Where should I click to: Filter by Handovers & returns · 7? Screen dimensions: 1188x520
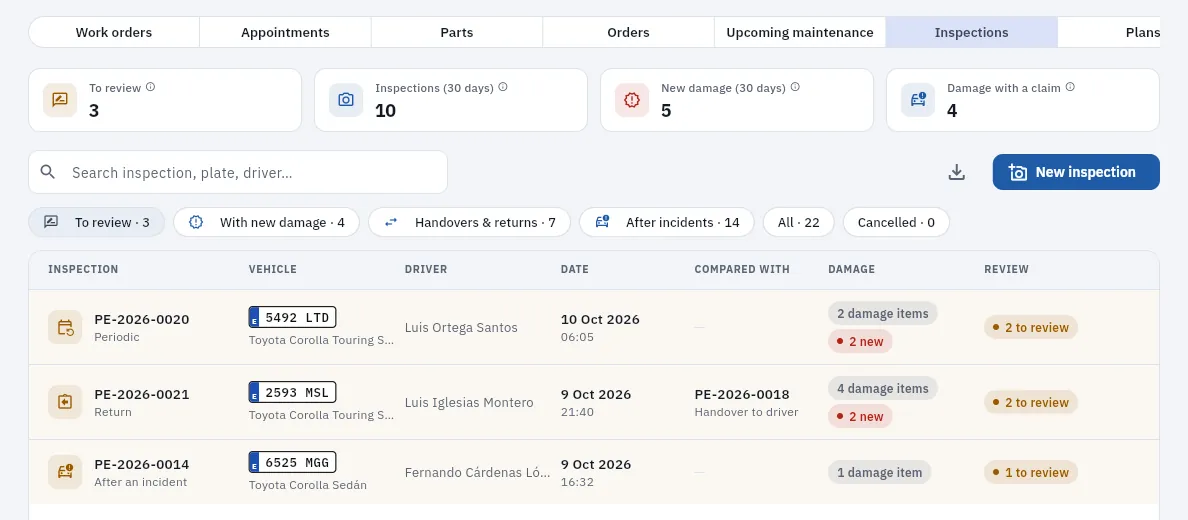point(469,222)
